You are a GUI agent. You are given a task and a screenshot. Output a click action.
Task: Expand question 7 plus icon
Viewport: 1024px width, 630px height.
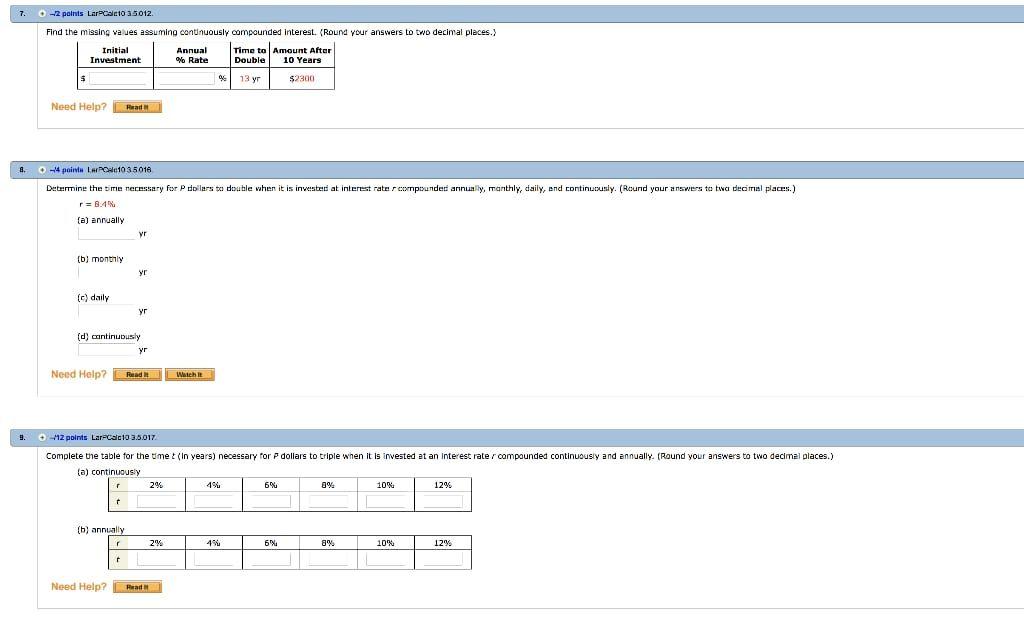[42, 14]
